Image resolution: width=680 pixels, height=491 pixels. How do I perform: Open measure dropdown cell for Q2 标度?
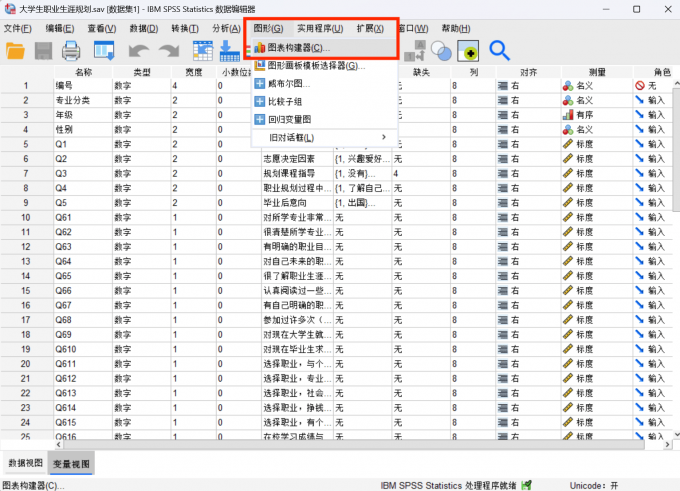(x=597, y=159)
